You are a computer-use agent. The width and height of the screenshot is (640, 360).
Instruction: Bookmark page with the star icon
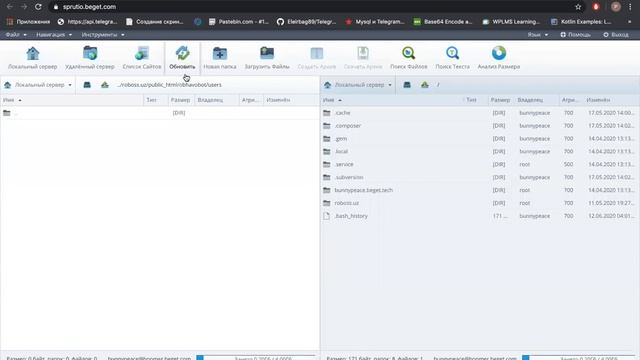(x=578, y=7)
